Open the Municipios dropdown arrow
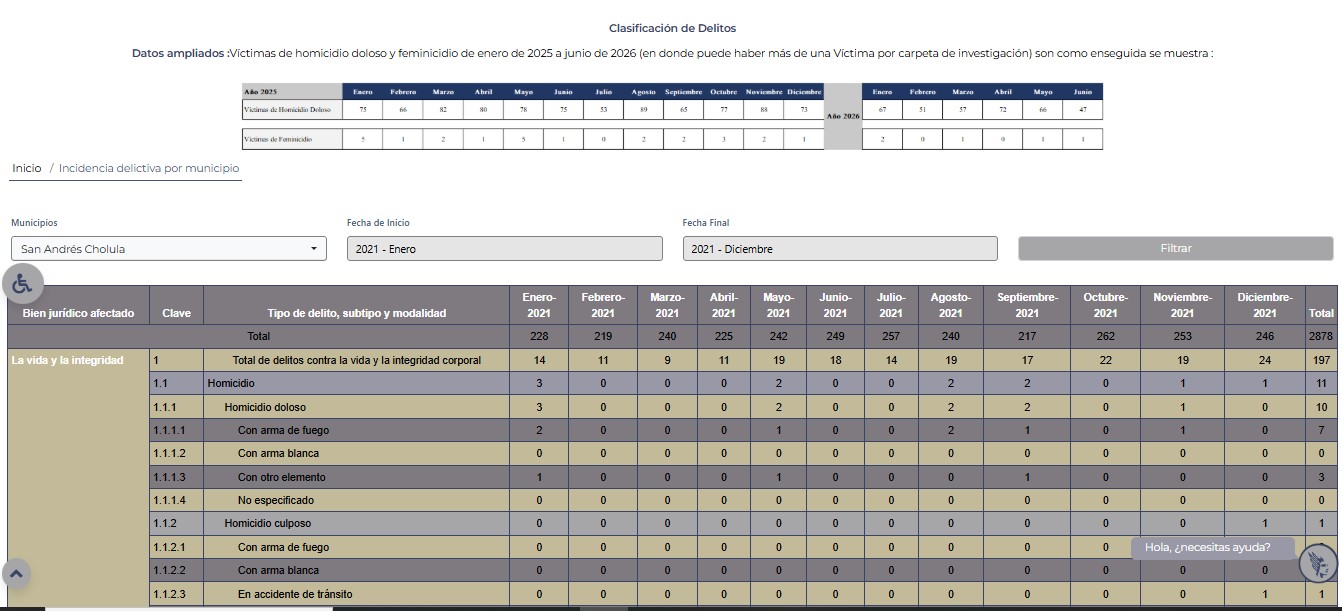1342x611 pixels. [313, 248]
